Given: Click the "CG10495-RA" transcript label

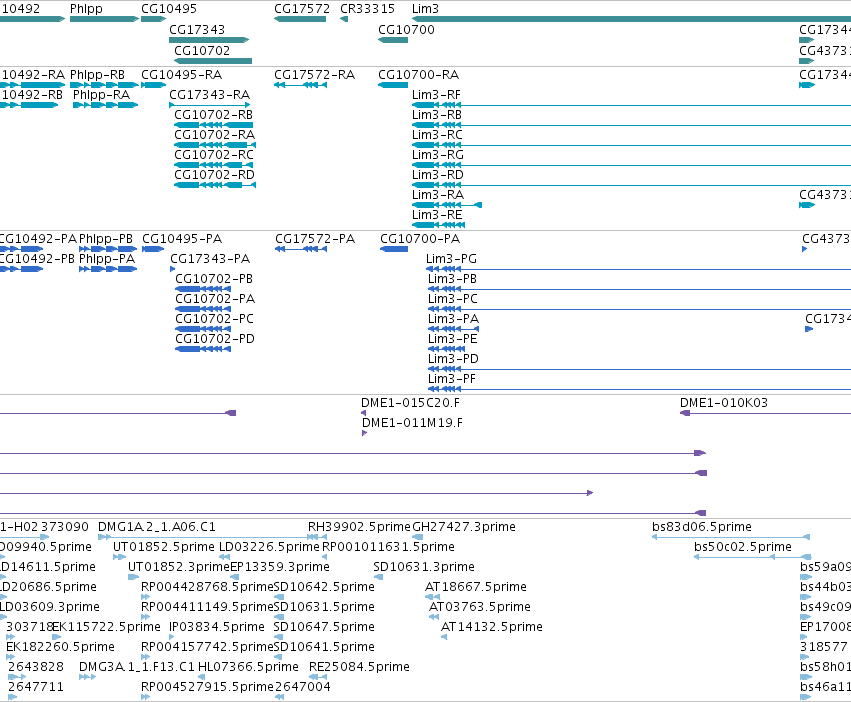Looking at the screenshot, I should tap(181, 74).
